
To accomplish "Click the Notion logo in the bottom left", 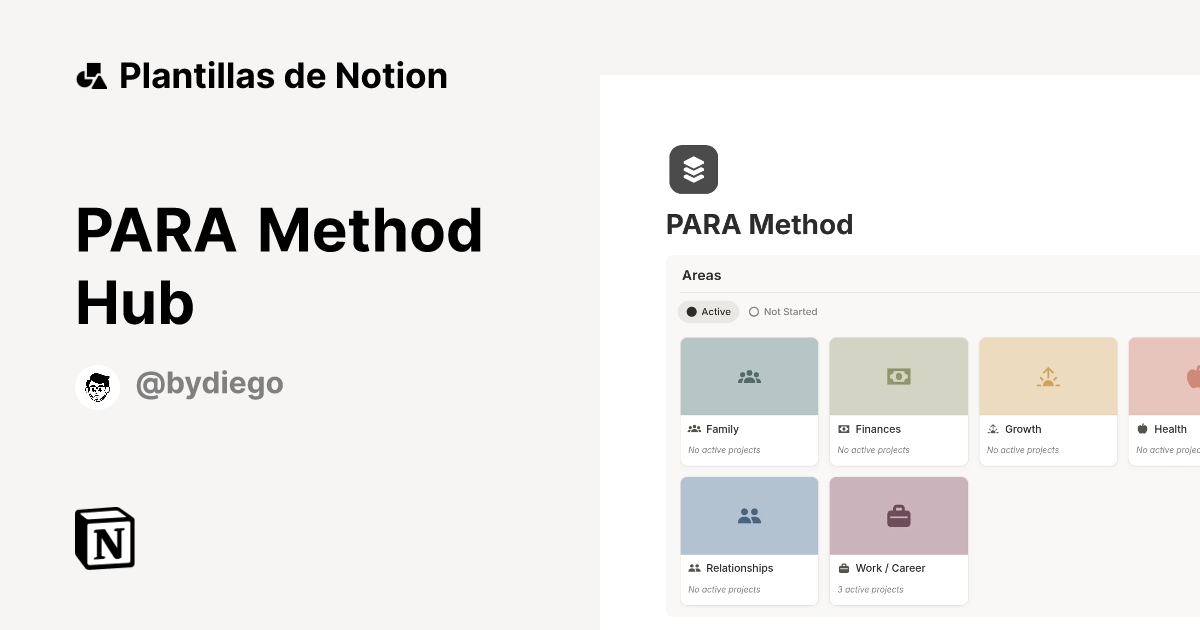I will click(x=104, y=538).
